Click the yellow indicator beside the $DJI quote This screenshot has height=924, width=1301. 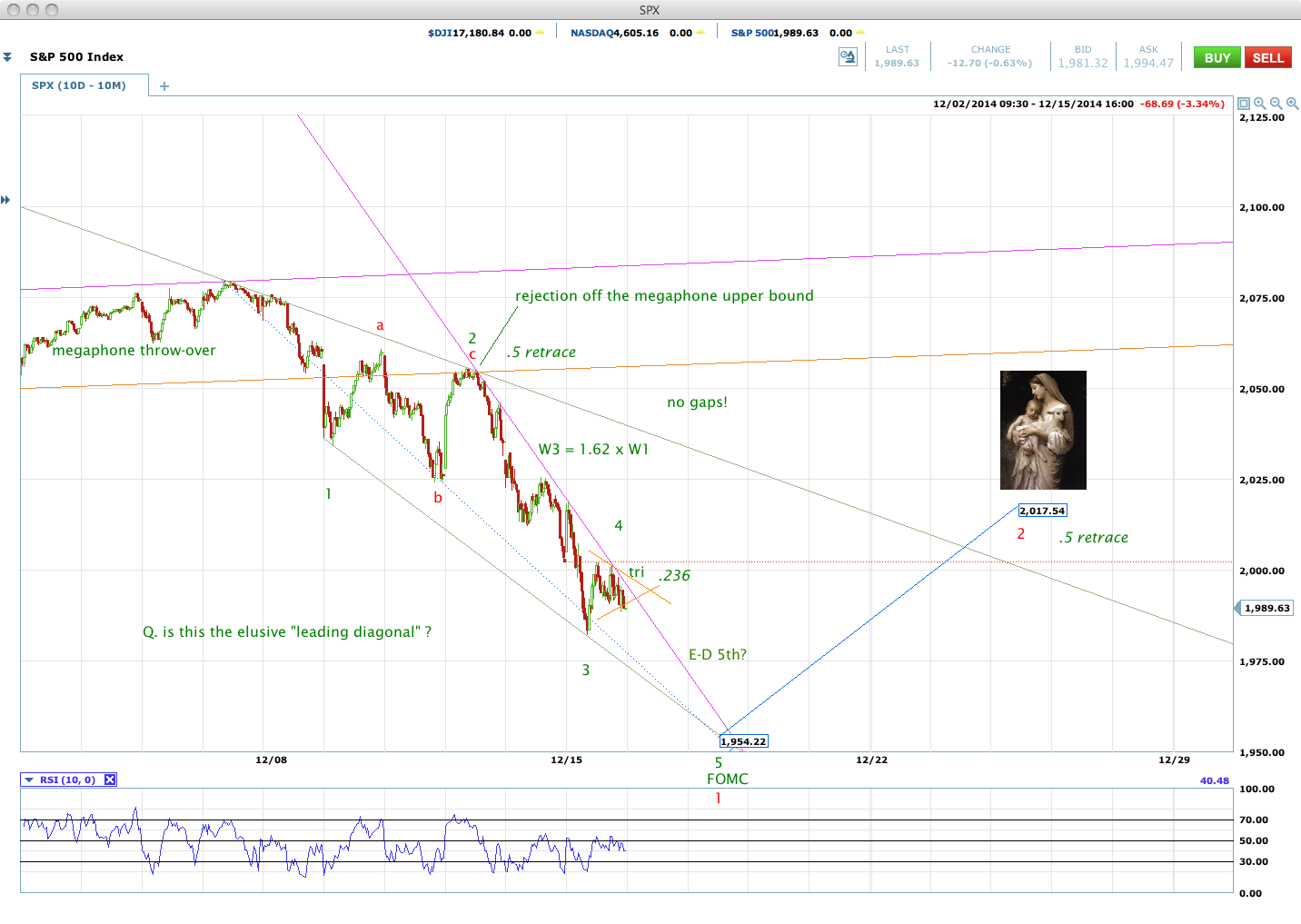click(540, 33)
